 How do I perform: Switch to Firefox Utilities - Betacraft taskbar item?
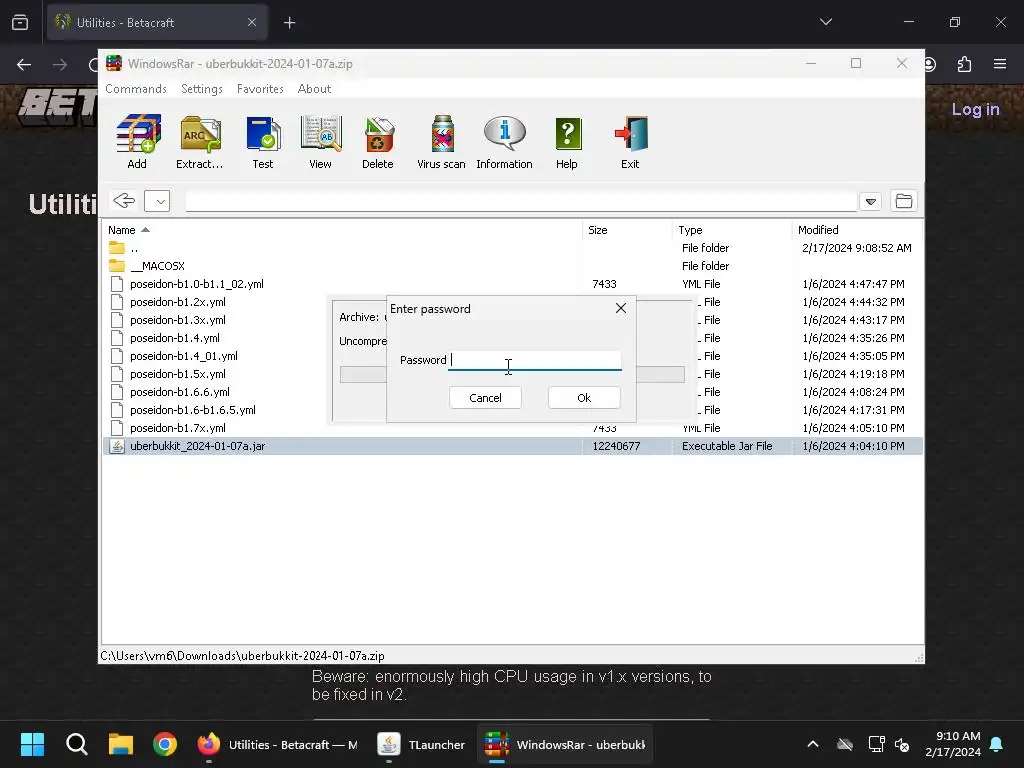coord(278,744)
